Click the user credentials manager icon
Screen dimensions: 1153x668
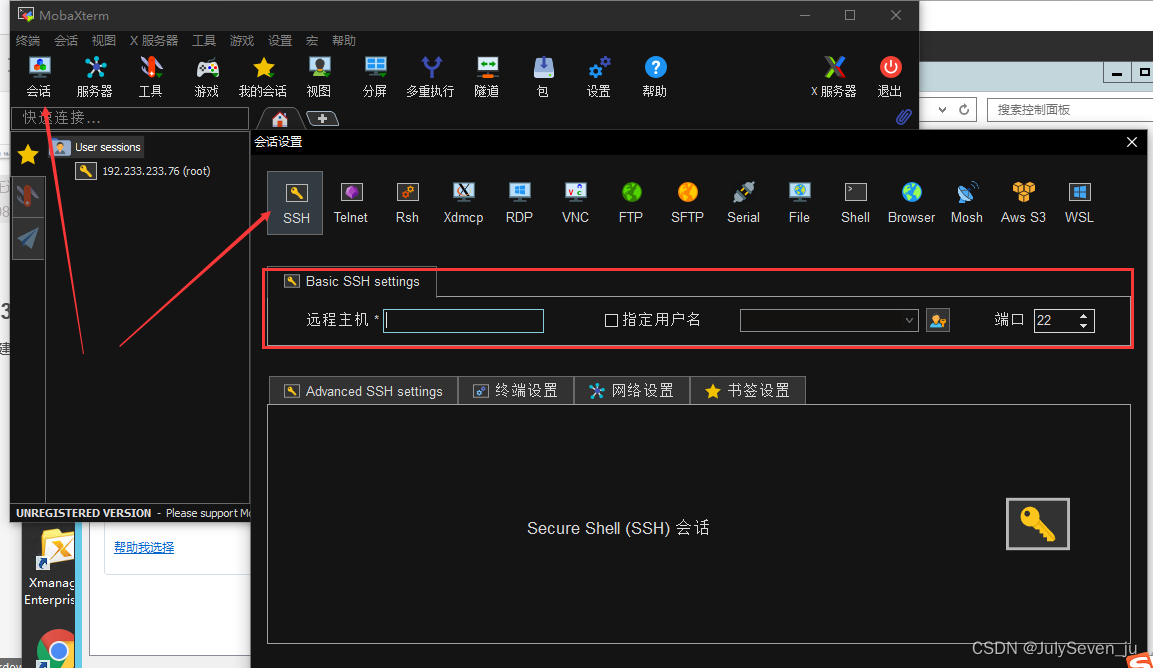click(938, 321)
